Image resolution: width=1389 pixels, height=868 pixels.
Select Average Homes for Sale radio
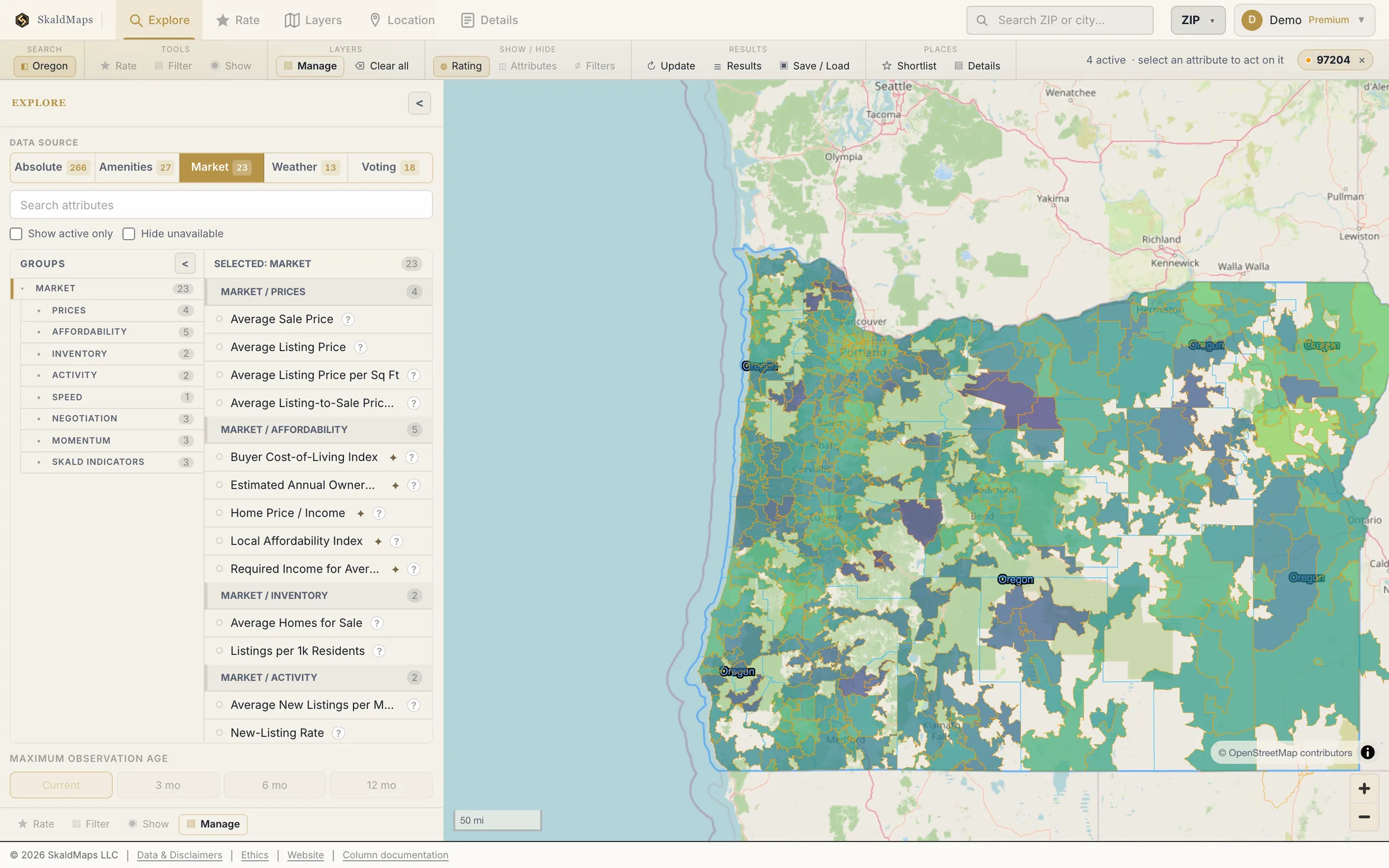(x=220, y=623)
